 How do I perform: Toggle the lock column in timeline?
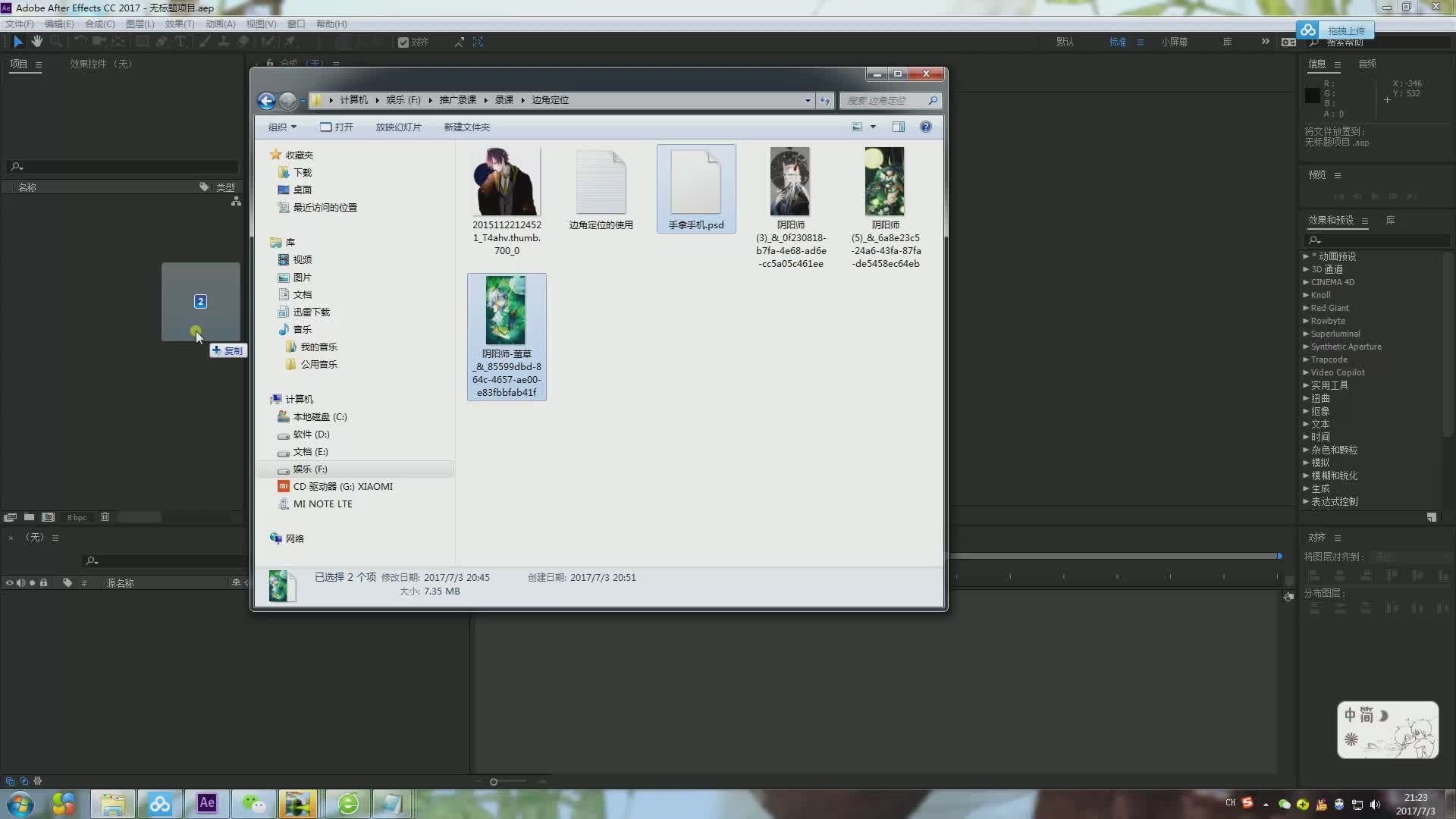[43, 582]
